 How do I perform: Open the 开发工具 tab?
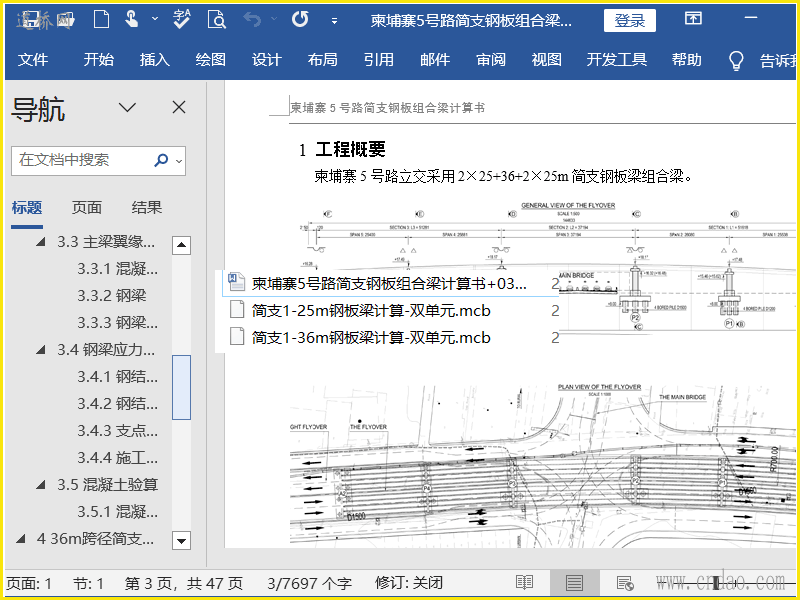[616, 60]
